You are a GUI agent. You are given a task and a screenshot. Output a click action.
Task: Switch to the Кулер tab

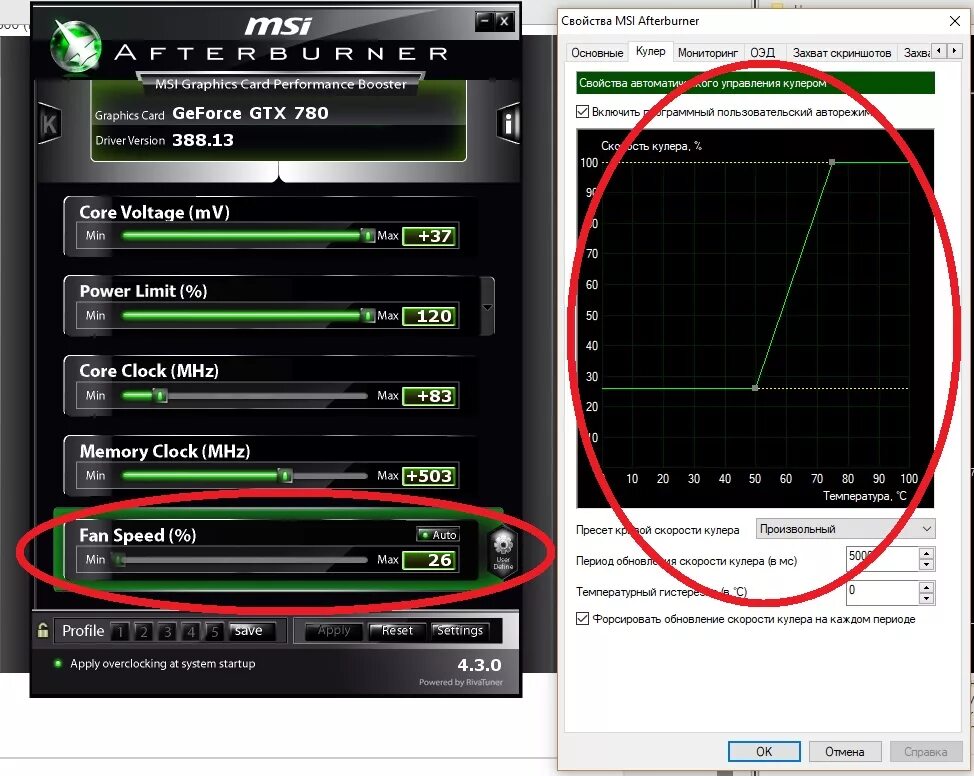pos(650,51)
